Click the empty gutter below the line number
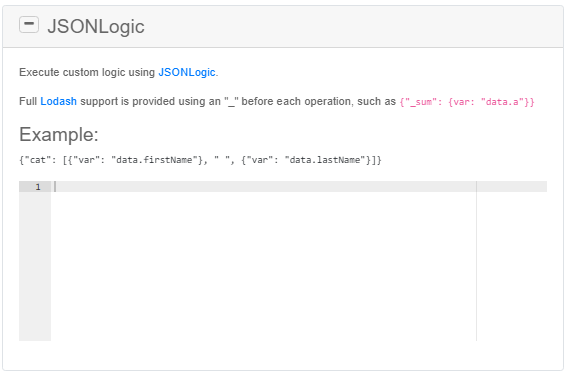 click(x=35, y=266)
